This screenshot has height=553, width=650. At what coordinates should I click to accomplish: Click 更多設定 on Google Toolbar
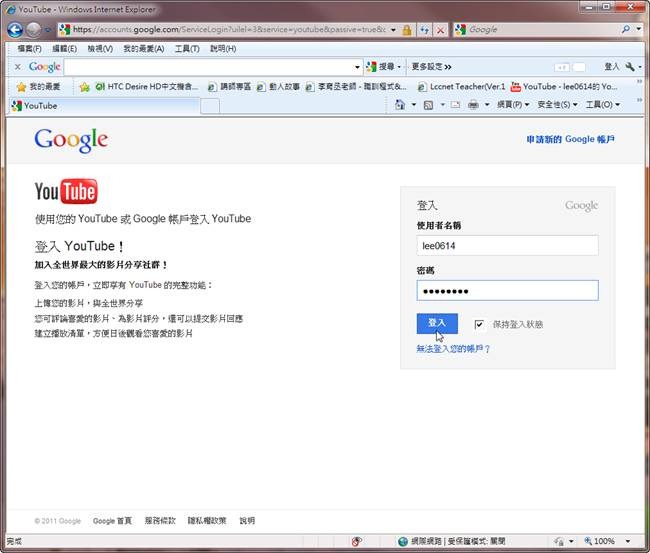tap(432, 67)
